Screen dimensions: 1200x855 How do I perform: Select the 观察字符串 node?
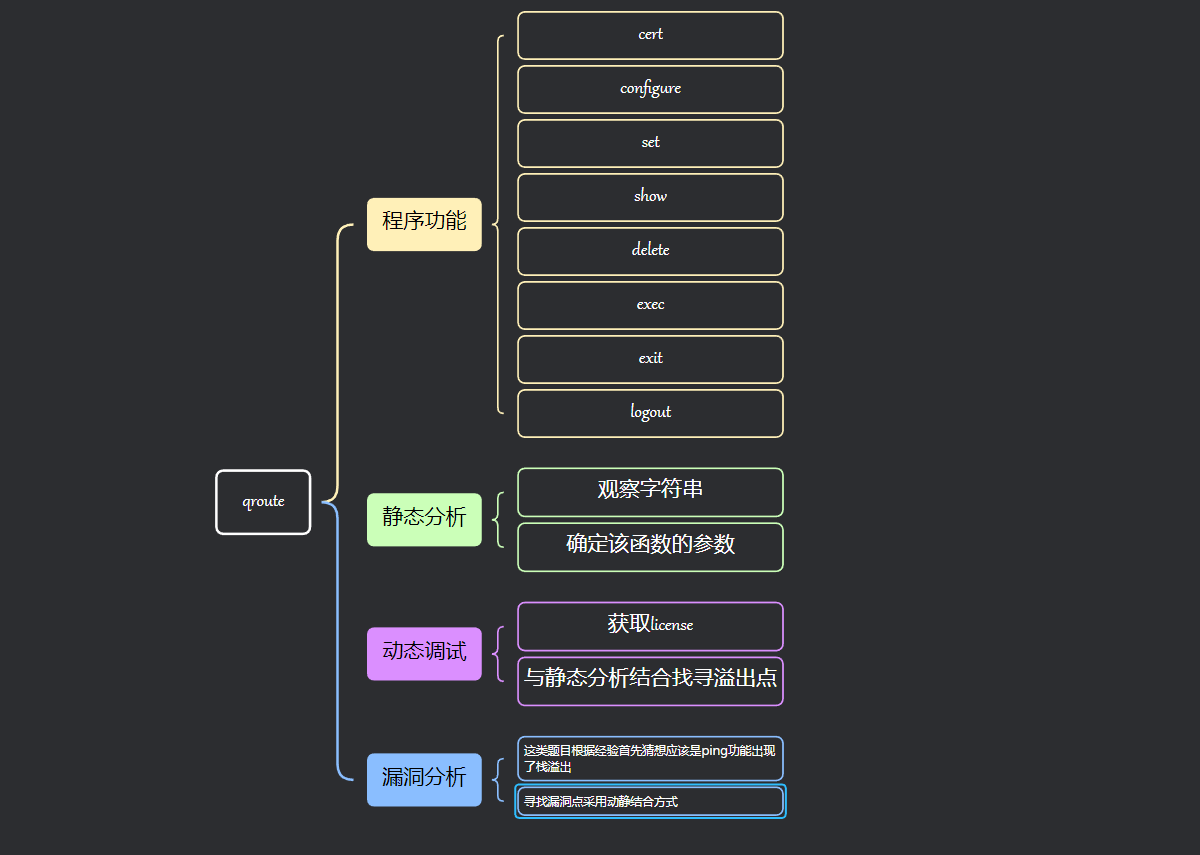(650, 491)
